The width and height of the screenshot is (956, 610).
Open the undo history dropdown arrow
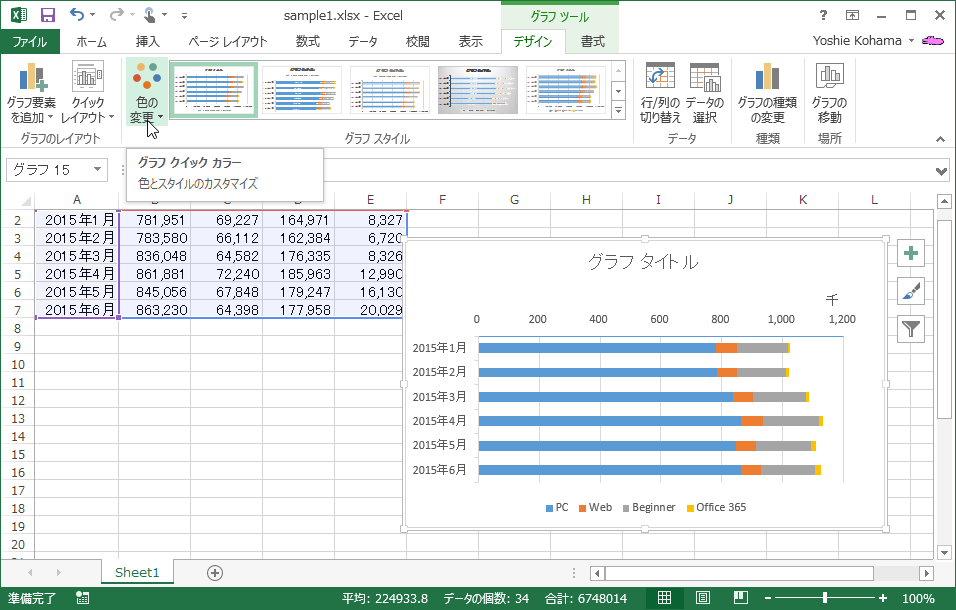[x=93, y=15]
